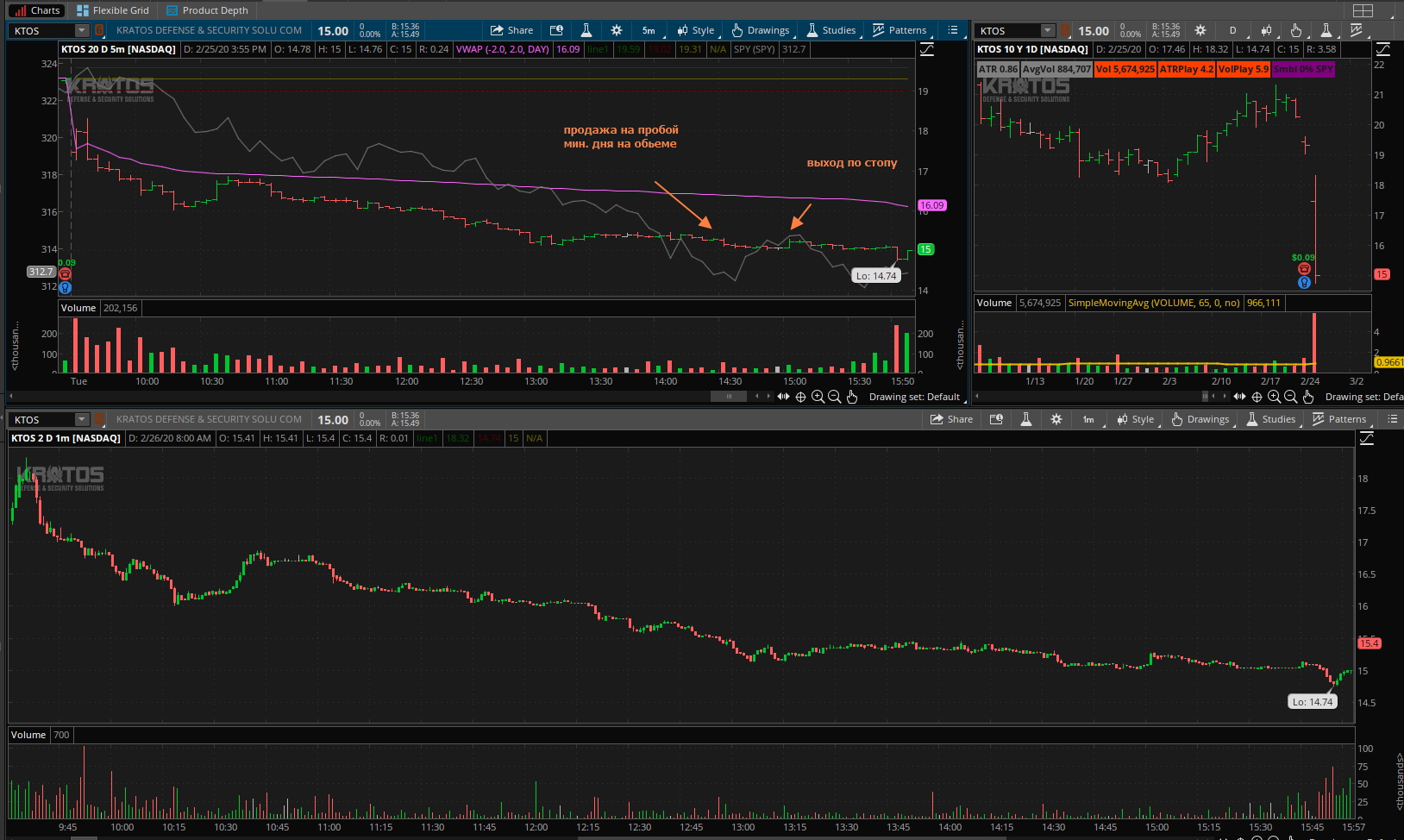This screenshot has width=1404, height=840.
Task: Click the symbol field in the 5m chart
Action: pos(42,30)
